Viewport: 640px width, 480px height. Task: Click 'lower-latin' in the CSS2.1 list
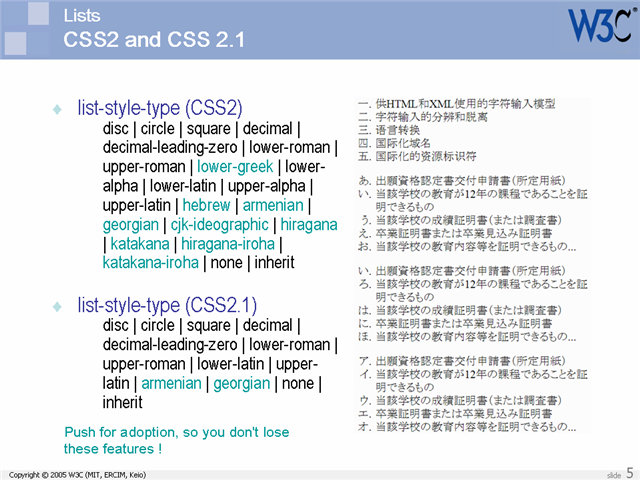tap(231, 364)
